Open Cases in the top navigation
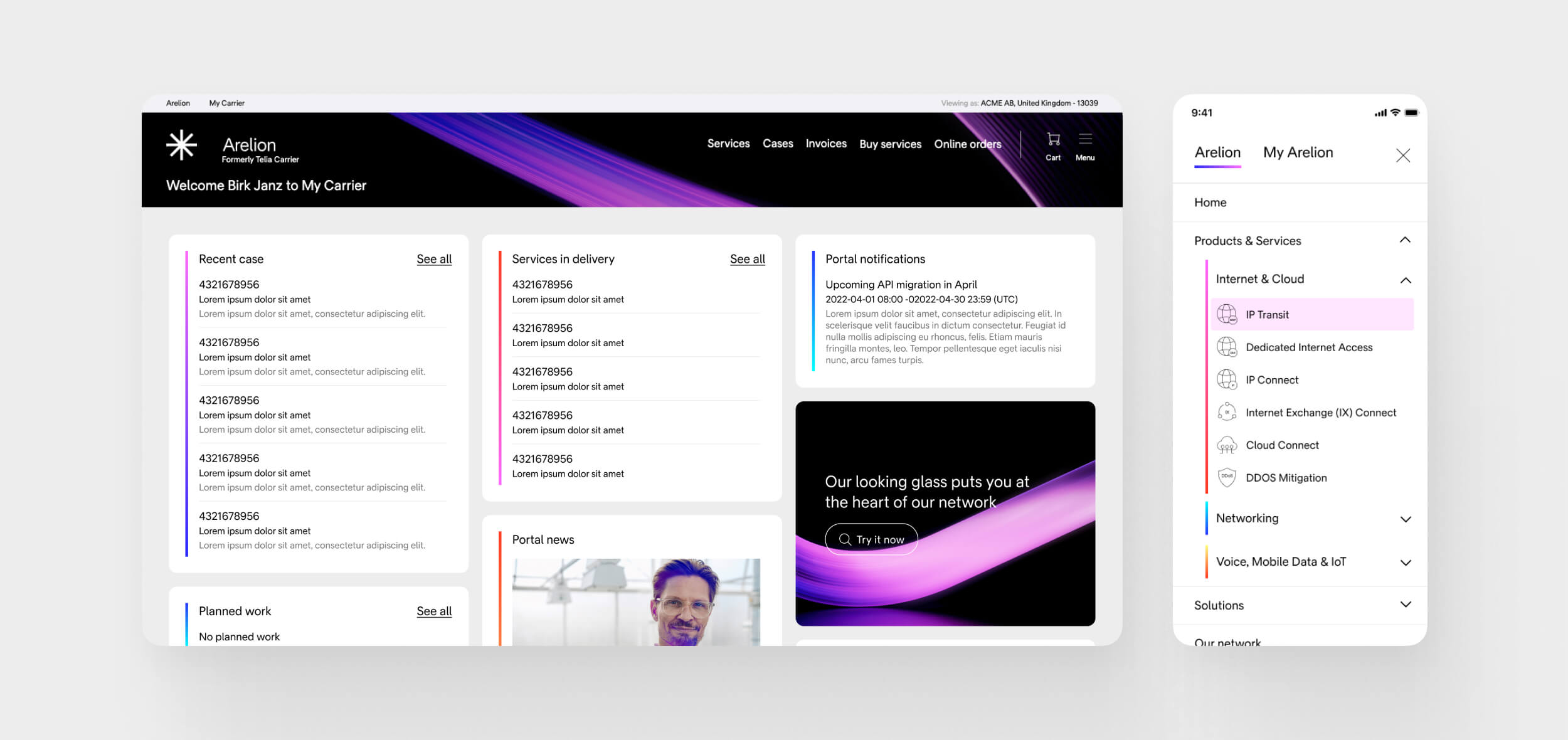This screenshot has width=1568, height=740. [x=778, y=144]
